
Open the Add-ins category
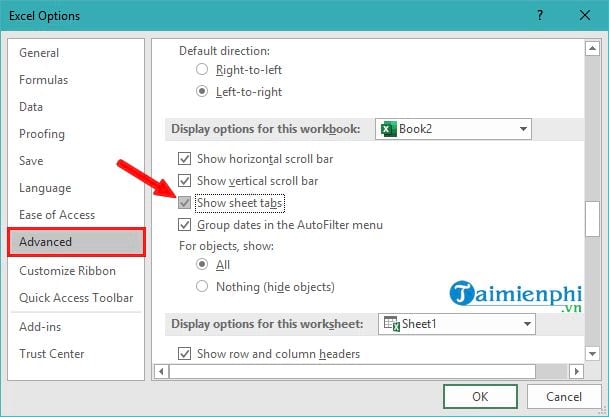(x=40, y=327)
